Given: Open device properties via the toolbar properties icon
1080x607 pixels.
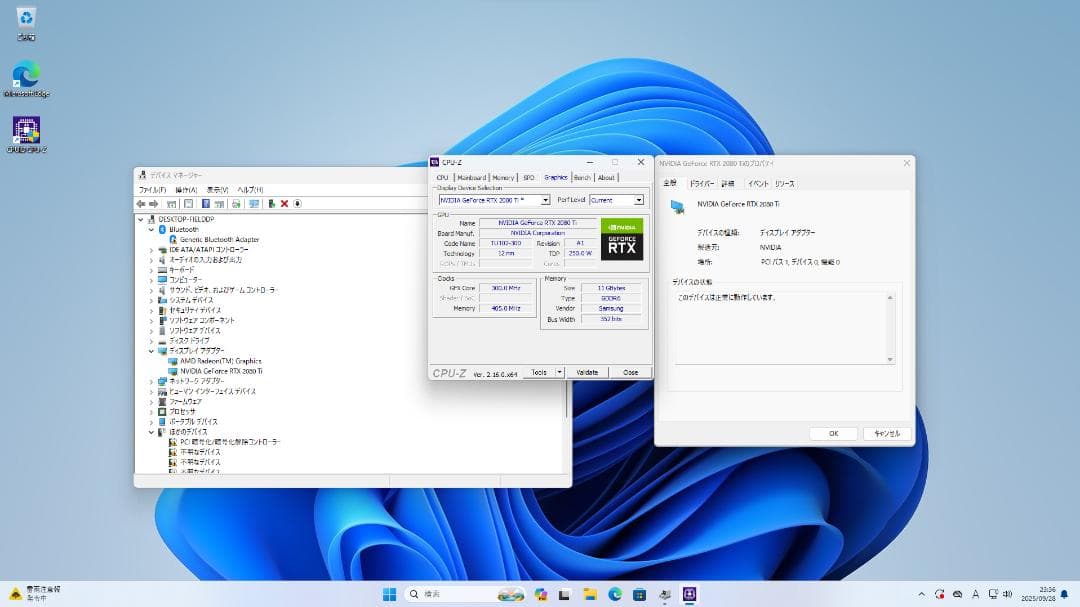Looking at the screenshot, I should pyautogui.click(x=189, y=204).
